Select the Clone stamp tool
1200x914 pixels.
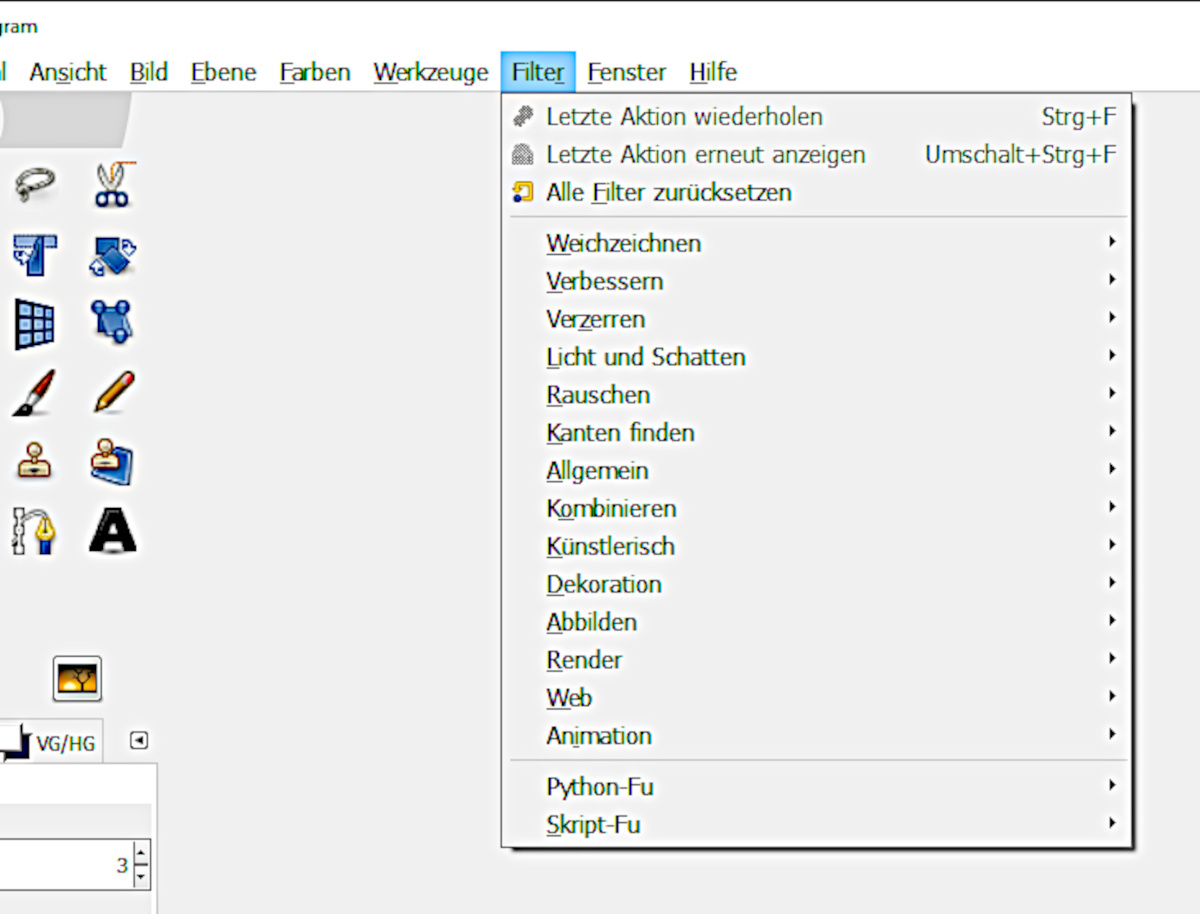pos(35,461)
